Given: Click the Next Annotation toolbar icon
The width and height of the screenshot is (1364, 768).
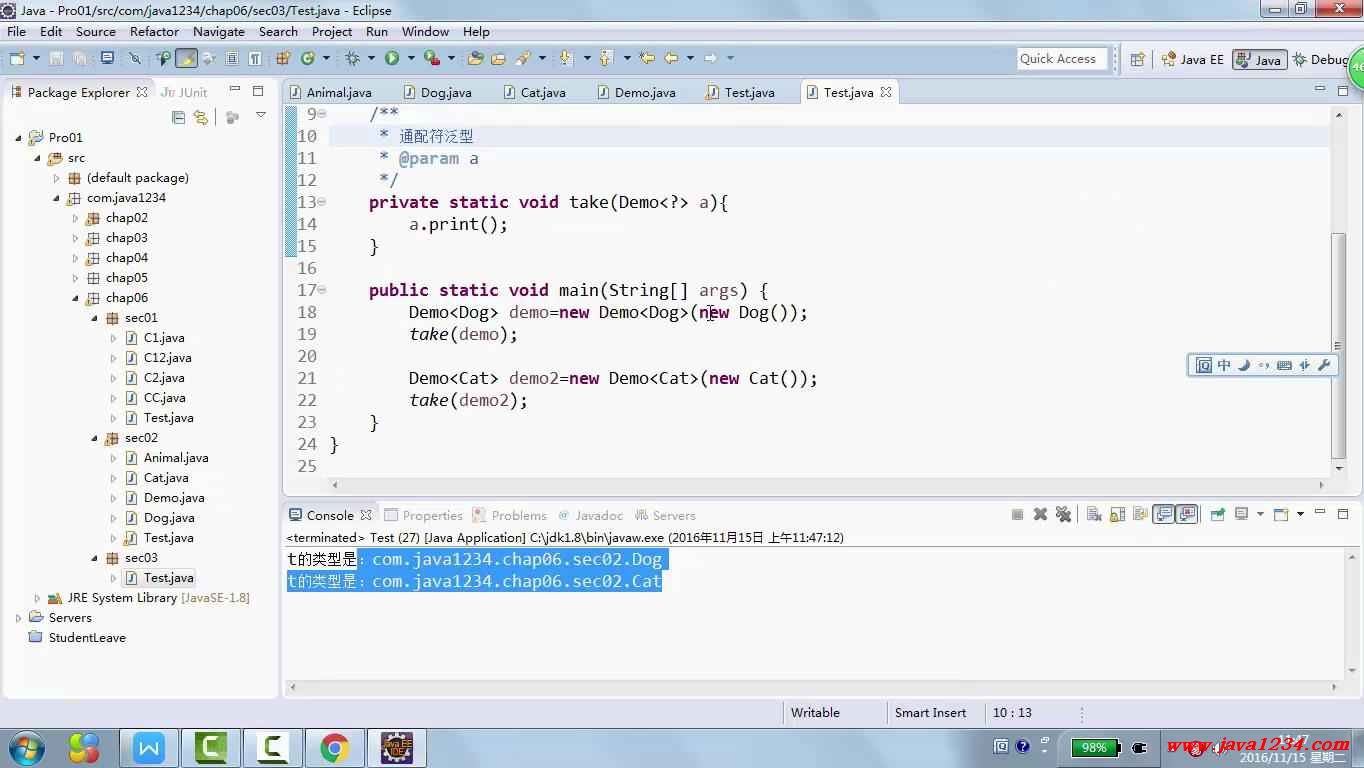Looking at the screenshot, I should click(x=566, y=59).
